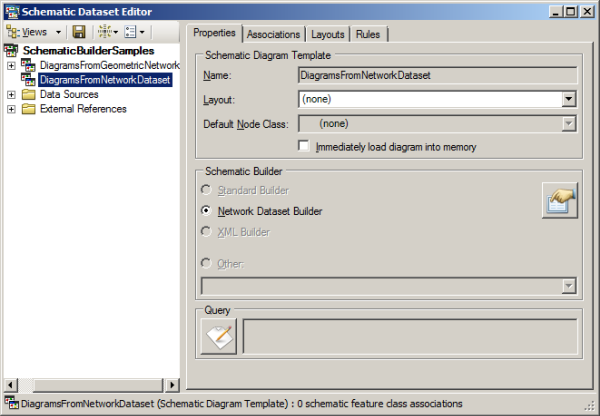This screenshot has width=600, height=416.
Task: Switch to the Associations tab
Action: (273, 34)
